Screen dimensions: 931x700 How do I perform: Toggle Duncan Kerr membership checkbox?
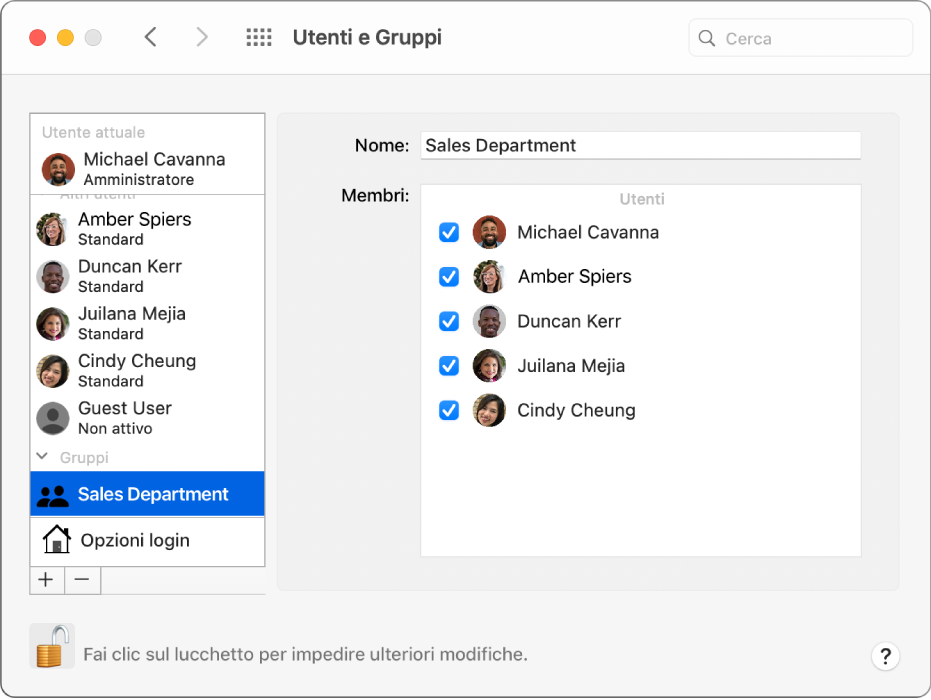pyautogui.click(x=449, y=322)
